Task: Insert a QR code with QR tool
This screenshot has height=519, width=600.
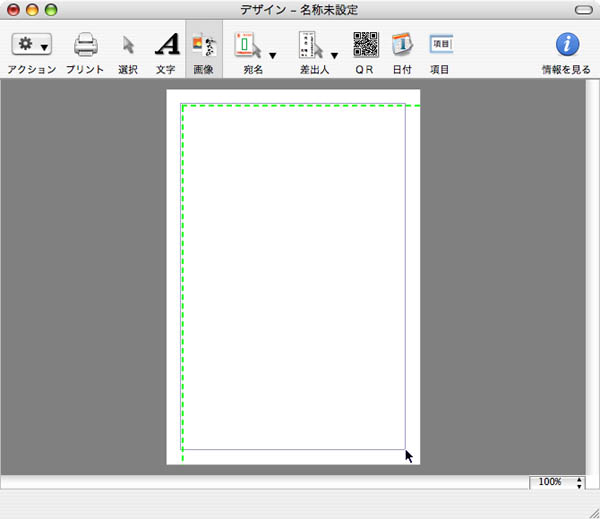Action: [365, 45]
